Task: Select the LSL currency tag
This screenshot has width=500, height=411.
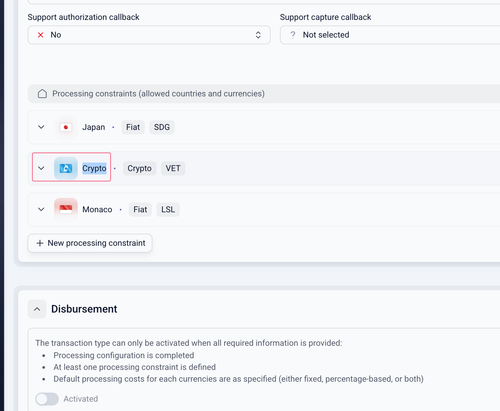Action: pos(168,209)
